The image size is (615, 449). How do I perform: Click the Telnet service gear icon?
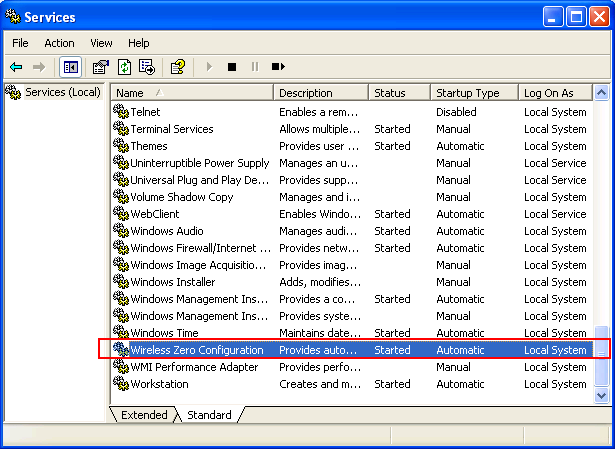(121, 111)
